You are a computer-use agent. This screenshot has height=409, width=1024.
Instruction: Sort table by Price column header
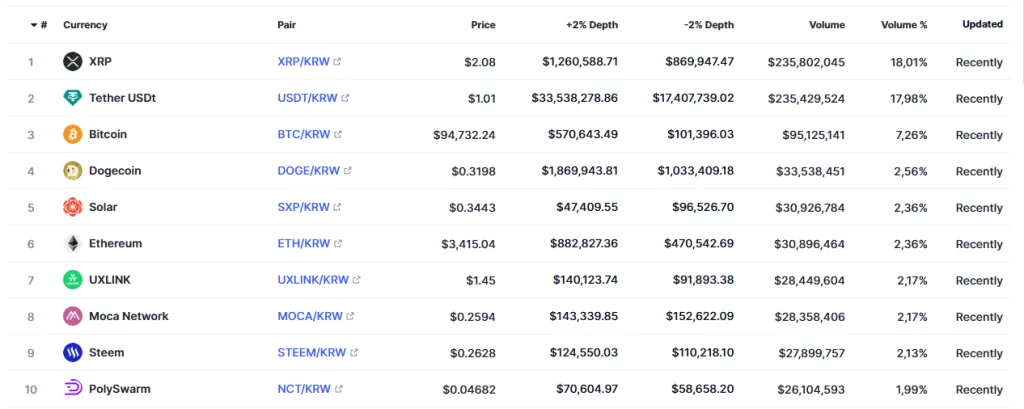pos(483,25)
